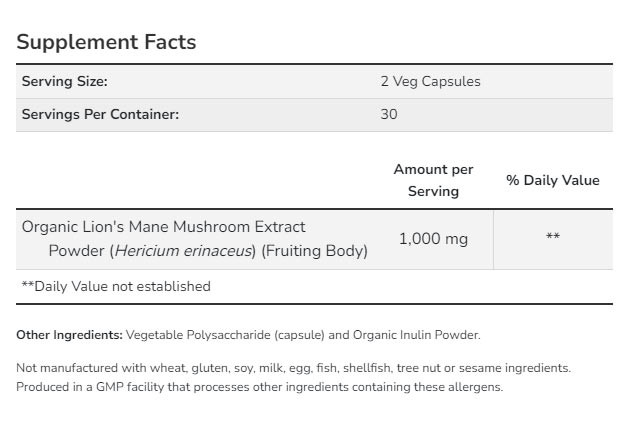Click the (Fruiting Body) text
Viewport: 629px width, 434px height.
315,251
